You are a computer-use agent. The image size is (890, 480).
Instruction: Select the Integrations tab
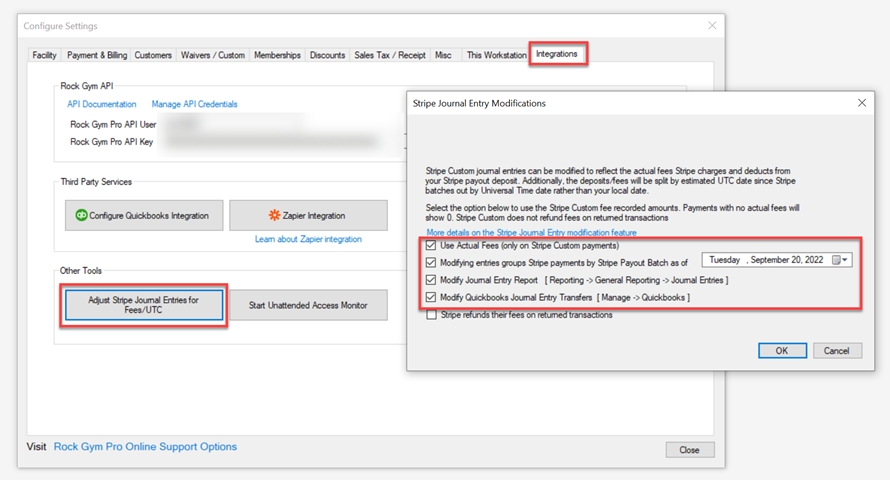pyautogui.click(x=557, y=54)
